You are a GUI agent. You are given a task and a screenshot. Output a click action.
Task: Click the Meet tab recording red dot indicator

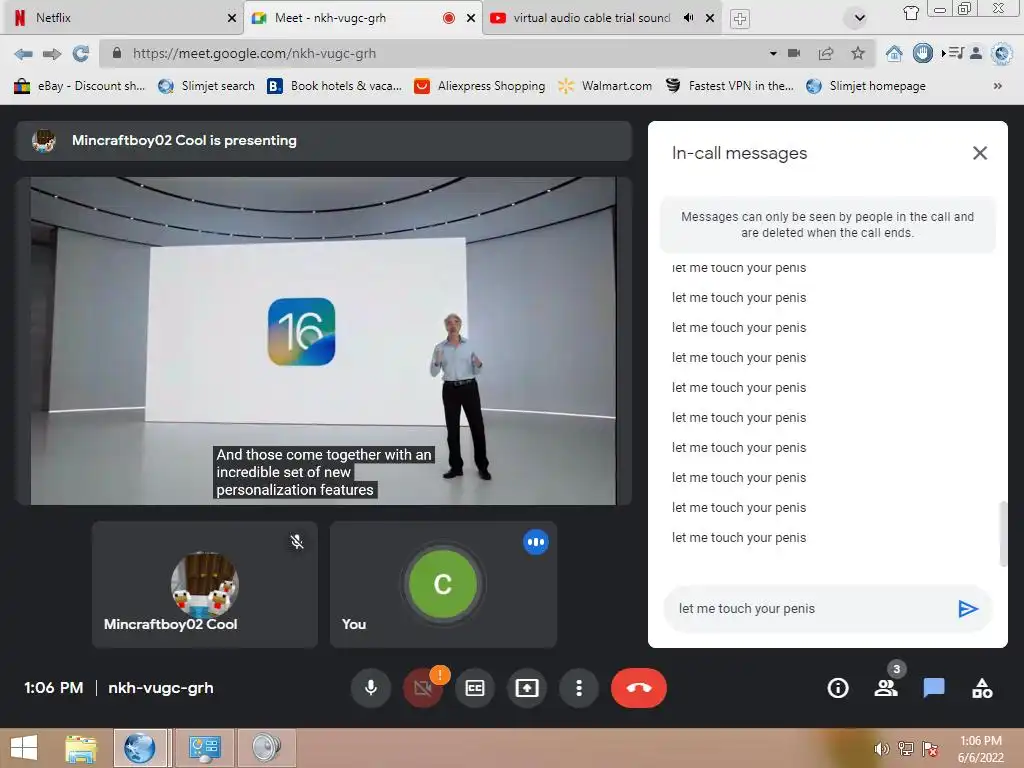click(449, 18)
